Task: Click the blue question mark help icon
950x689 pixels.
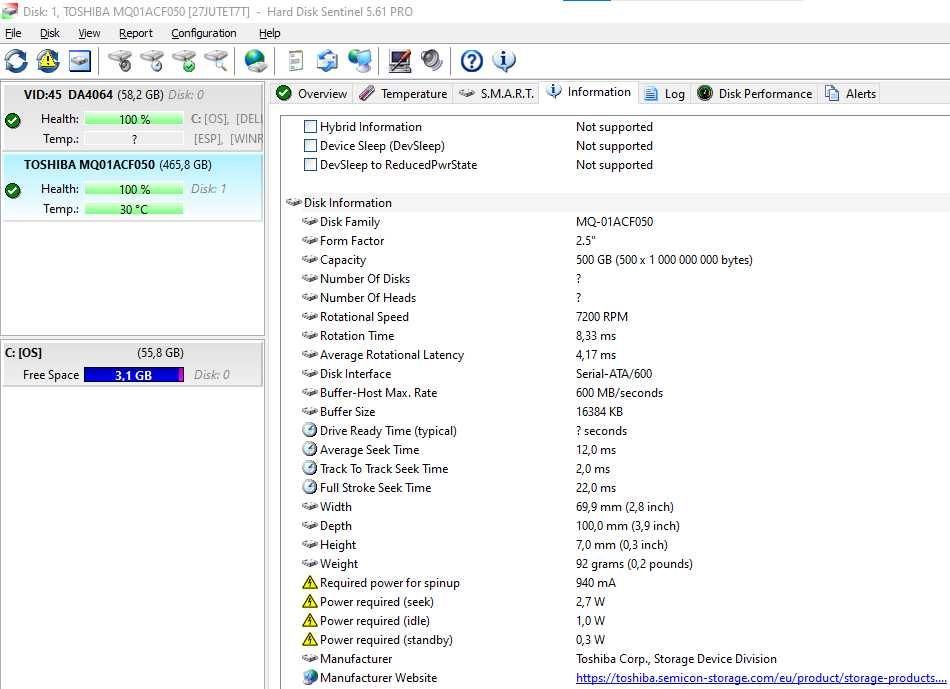Action: pyautogui.click(x=472, y=61)
